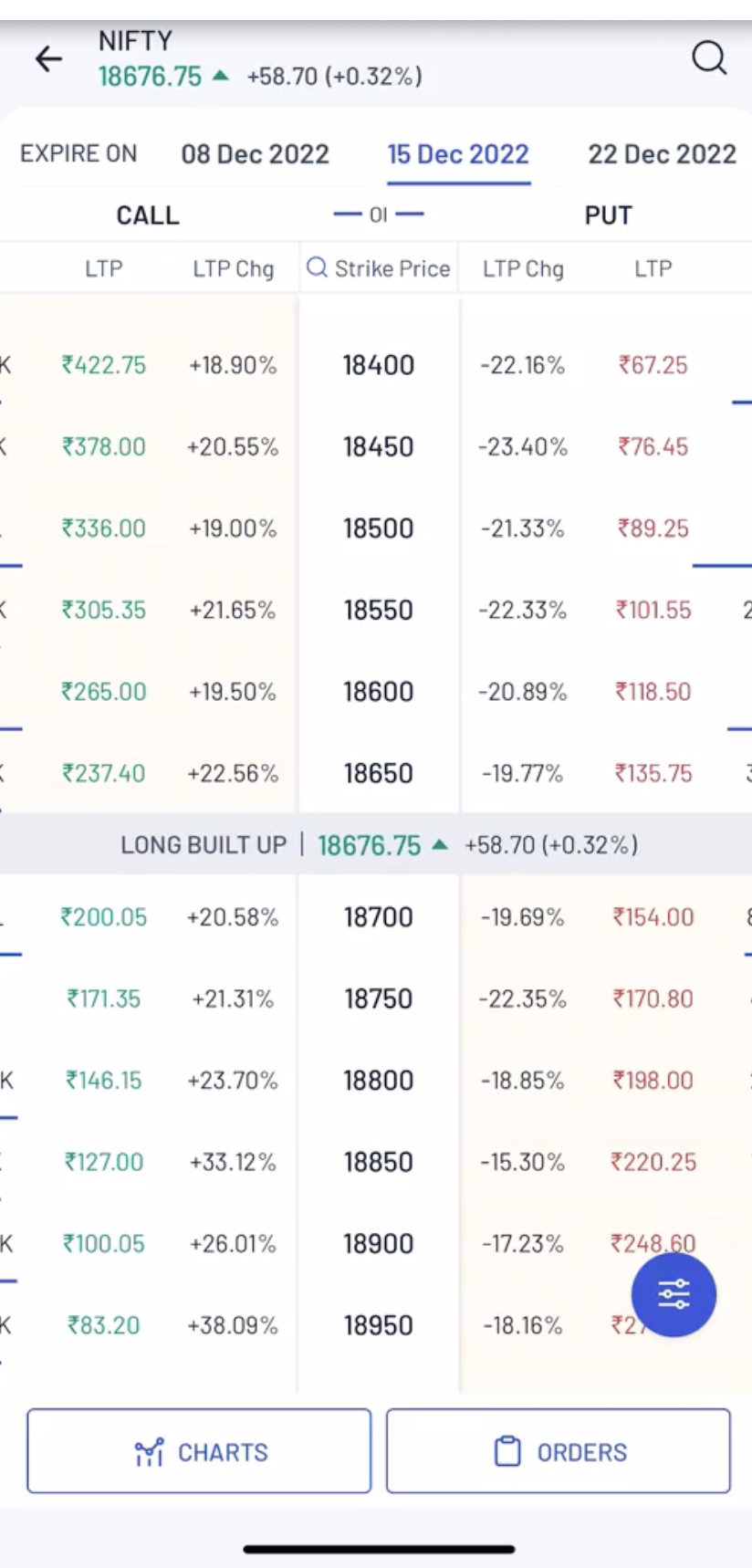Tap the back arrow icon
The image size is (752, 1568).
click(48, 59)
